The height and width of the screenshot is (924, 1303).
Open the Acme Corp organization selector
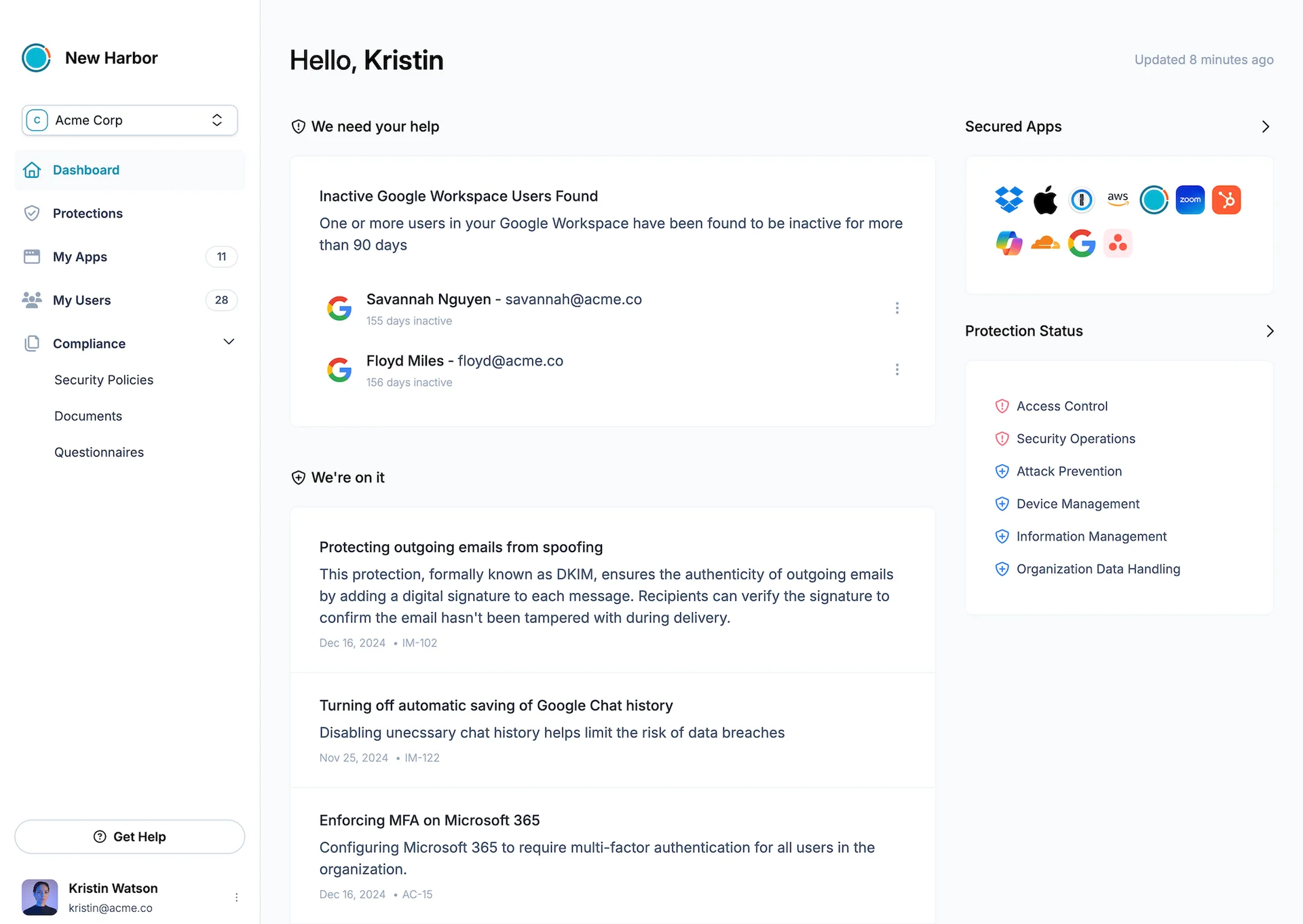click(130, 120)
